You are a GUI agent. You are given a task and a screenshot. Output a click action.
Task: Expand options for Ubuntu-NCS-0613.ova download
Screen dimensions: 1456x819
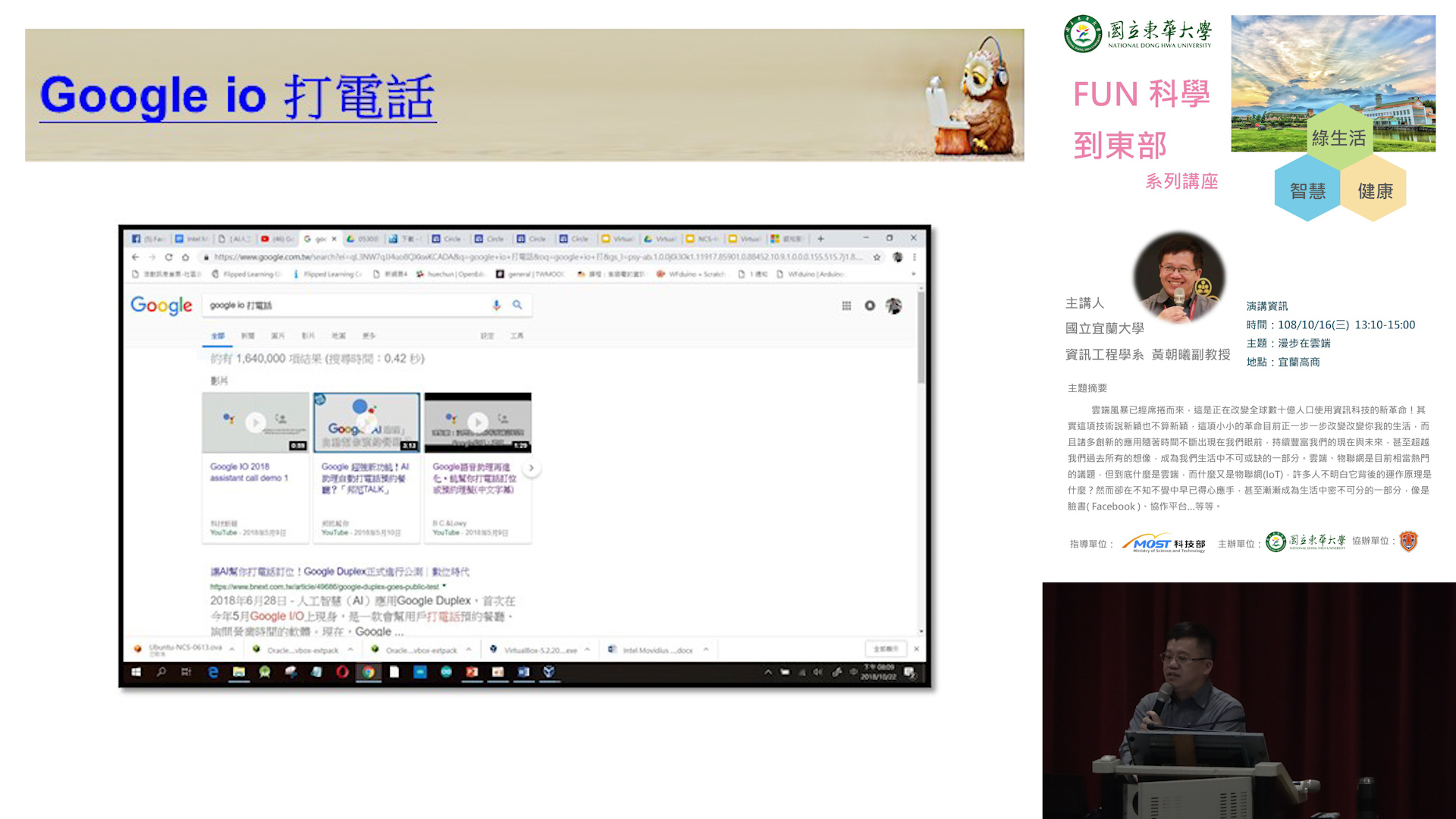231,649
